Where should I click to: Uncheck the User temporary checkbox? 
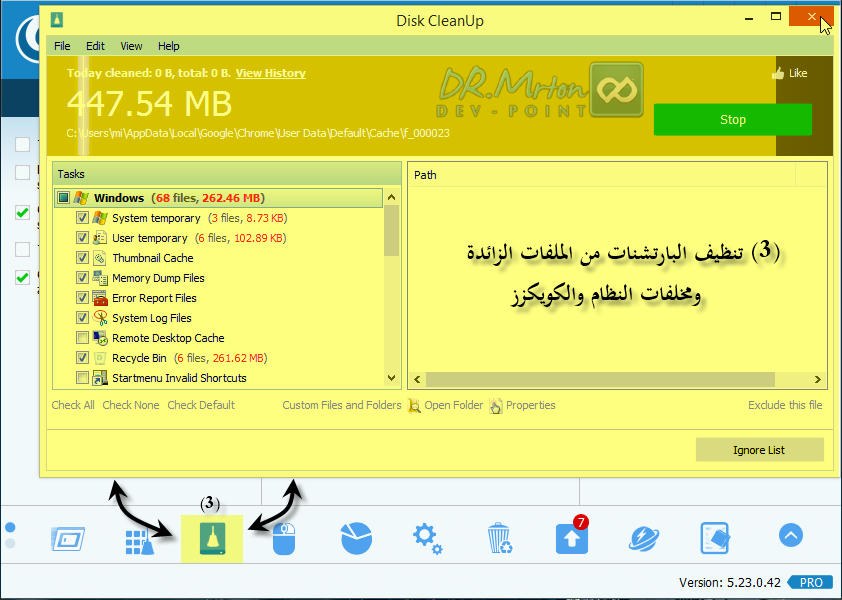coord(82,238)
